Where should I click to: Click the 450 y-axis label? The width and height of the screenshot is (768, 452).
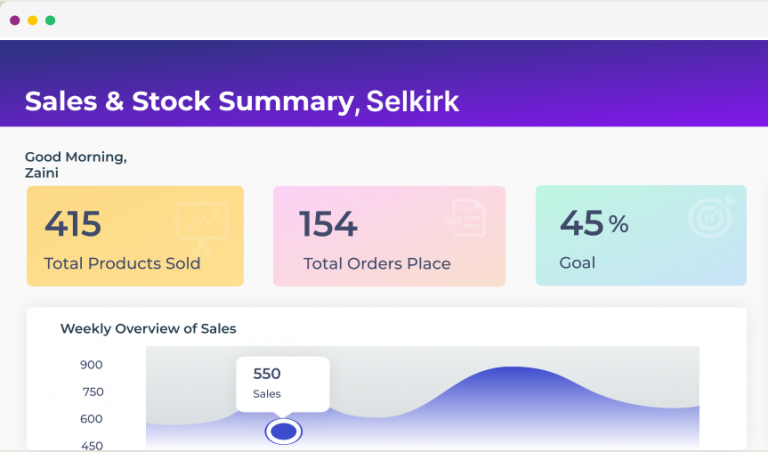click(92, 445)
